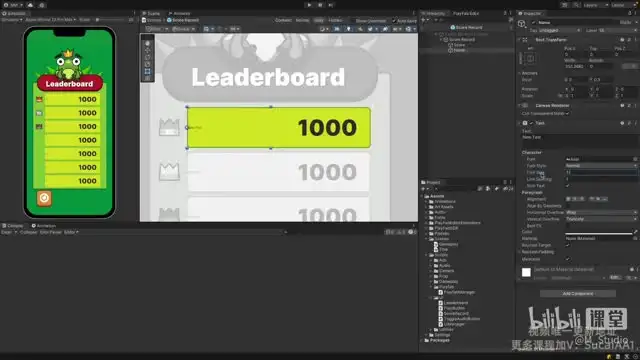The width and height of the screenshot is (640, 360).
Task: Select Normal context mode
Action: point(302,20)
